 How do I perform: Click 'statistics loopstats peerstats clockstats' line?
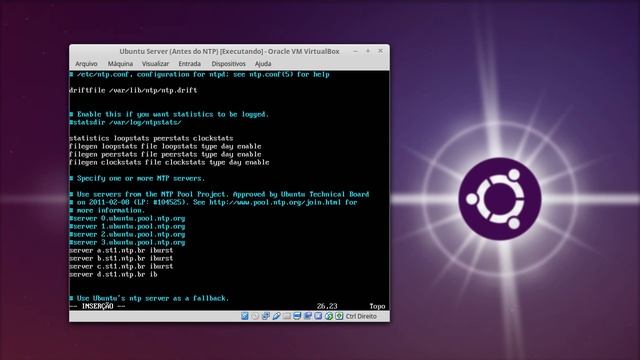coord(151,138)
